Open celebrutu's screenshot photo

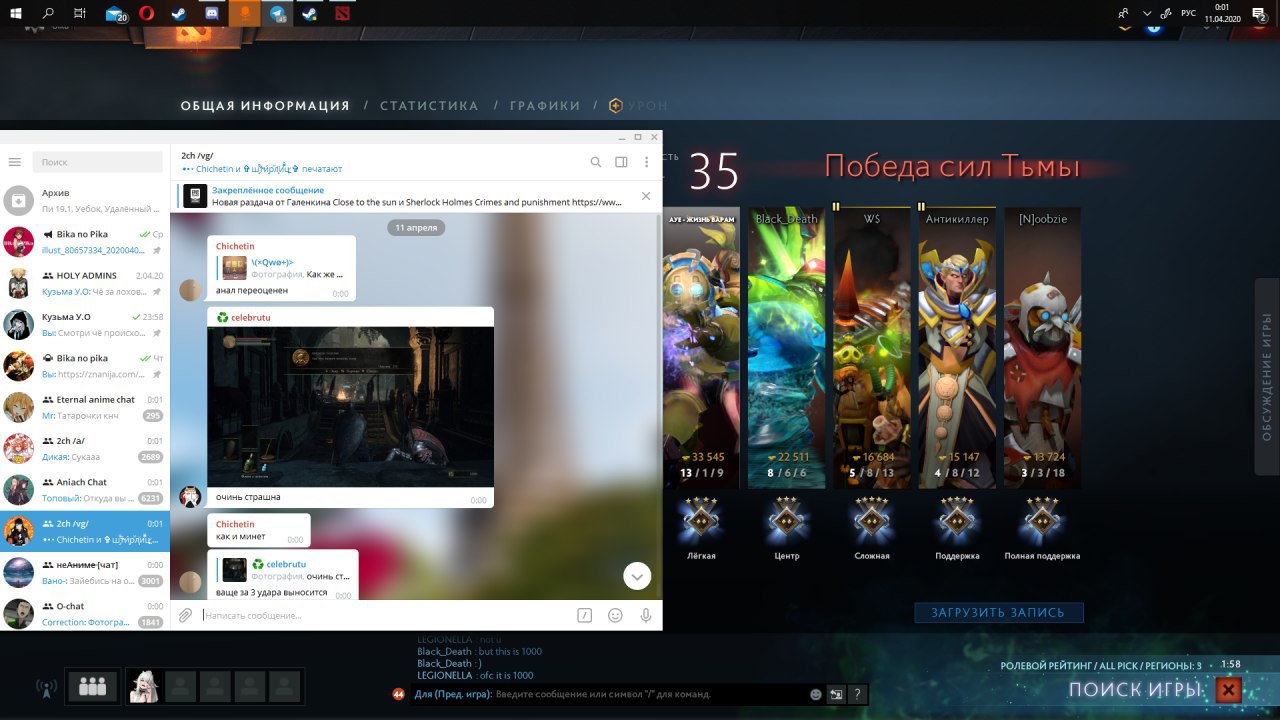(x=350, y=407)
